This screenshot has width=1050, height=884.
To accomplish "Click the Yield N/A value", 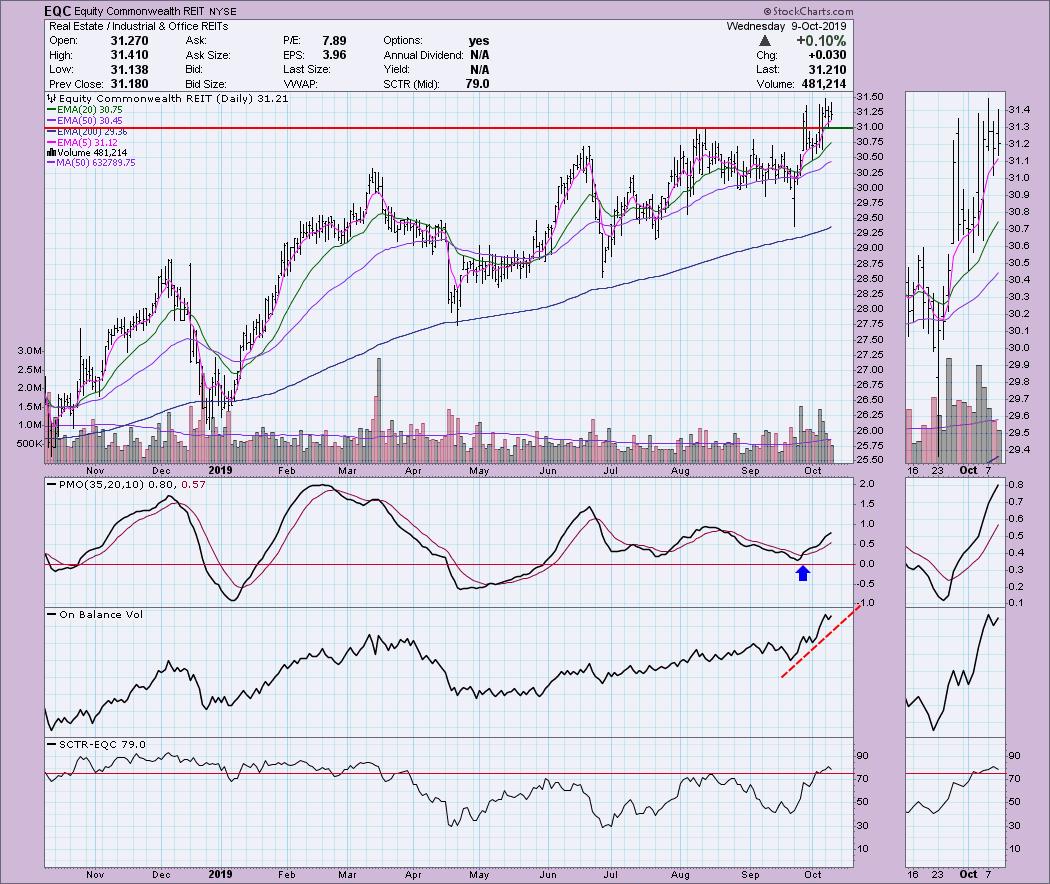I will [x=479, y=70].
